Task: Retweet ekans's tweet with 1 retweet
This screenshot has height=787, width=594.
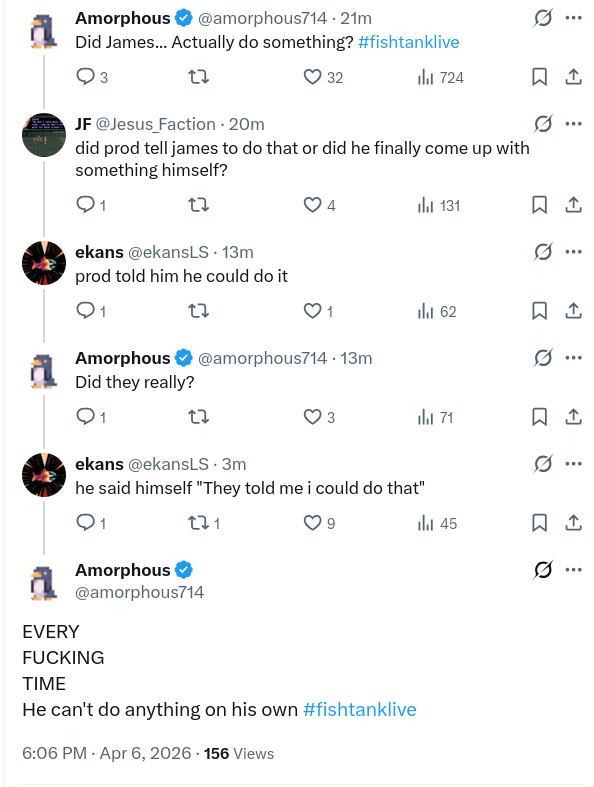Action: [x=204, y=523]
